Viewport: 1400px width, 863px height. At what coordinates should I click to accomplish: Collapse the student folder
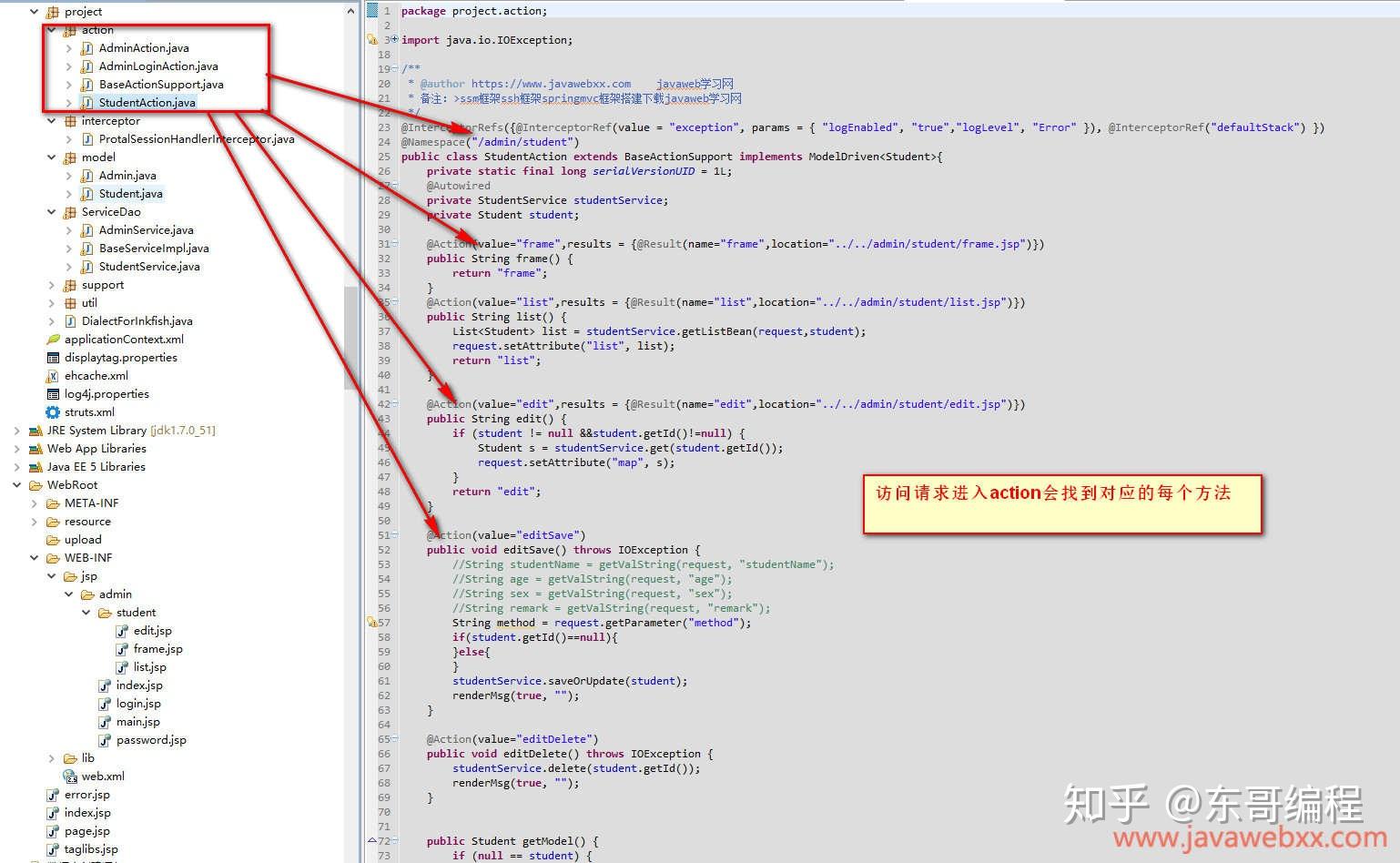(x=86, y=613)
